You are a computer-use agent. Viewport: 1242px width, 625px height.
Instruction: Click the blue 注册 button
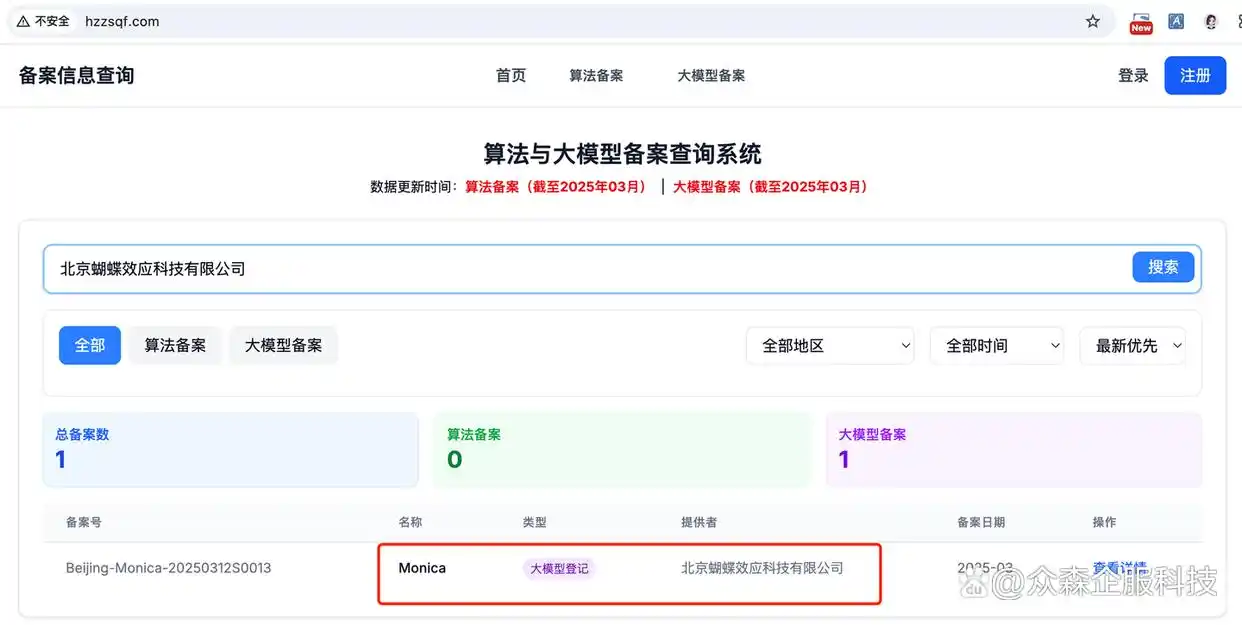(1195, 75)
